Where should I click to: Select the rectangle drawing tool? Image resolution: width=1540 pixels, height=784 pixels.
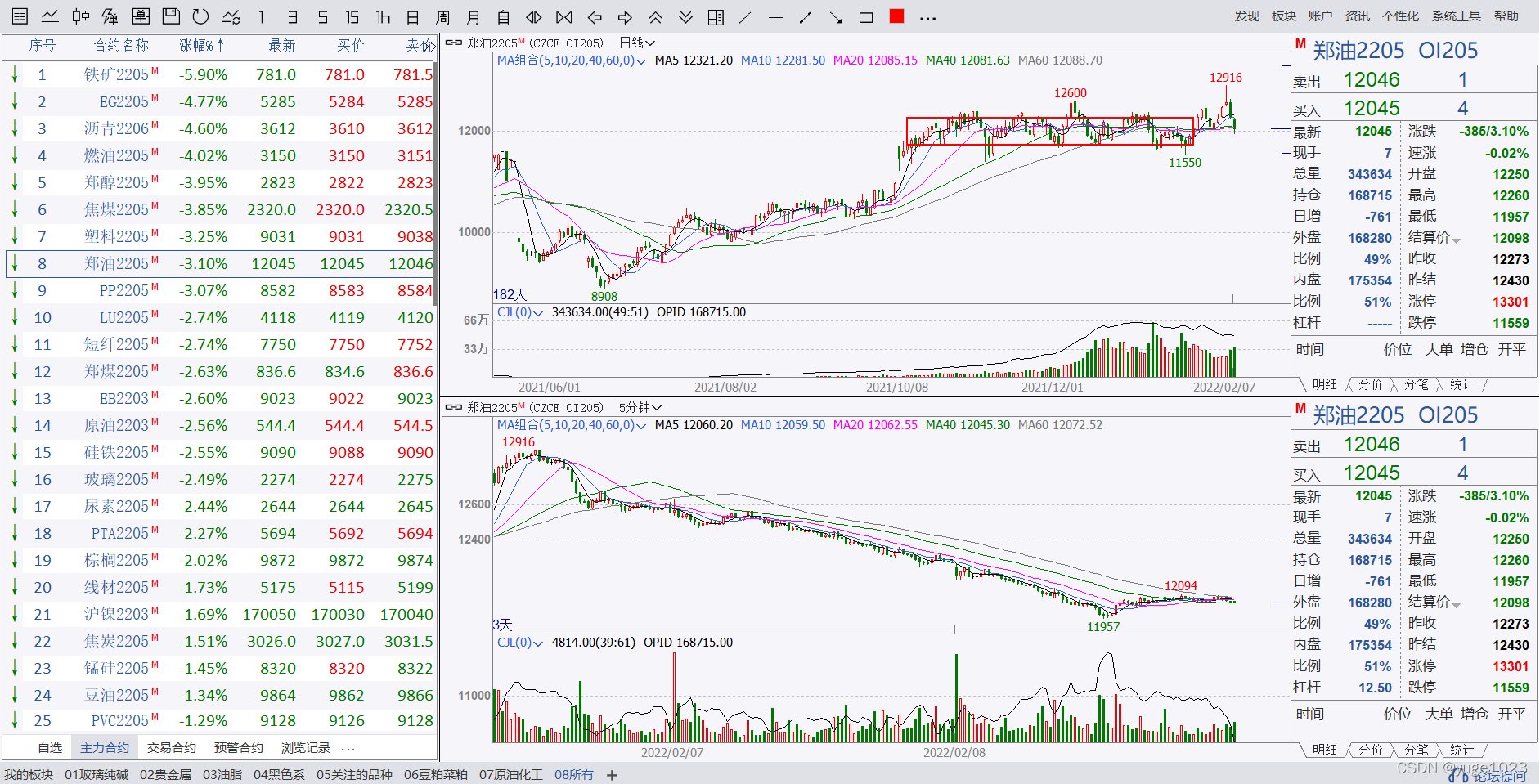866,16
